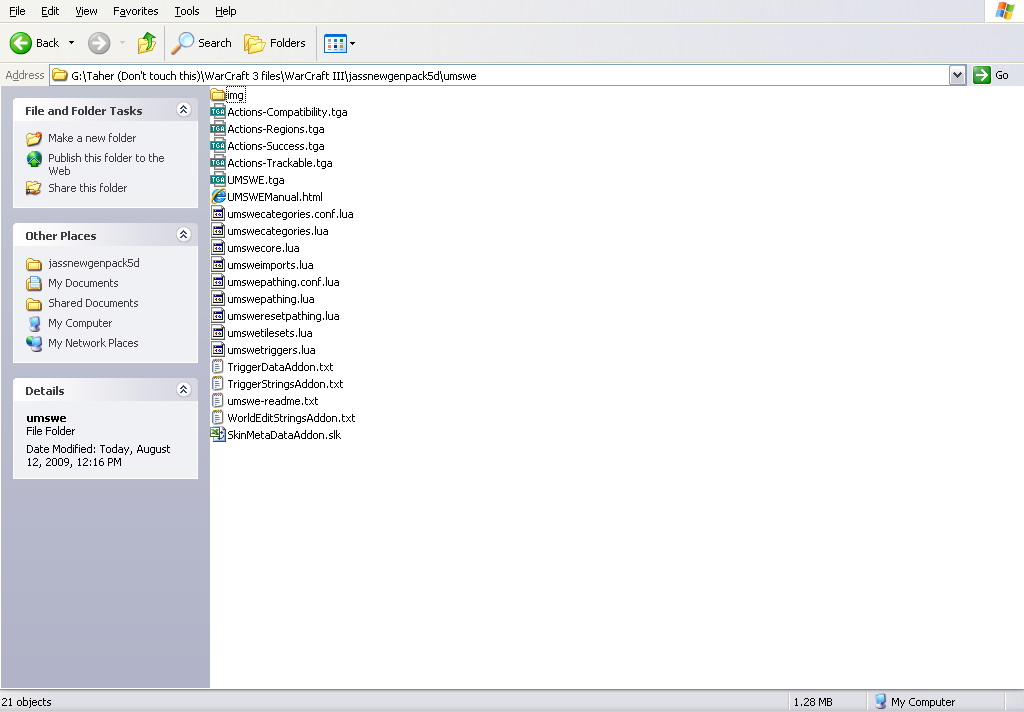Click inside the Address path field

(500, 76)
